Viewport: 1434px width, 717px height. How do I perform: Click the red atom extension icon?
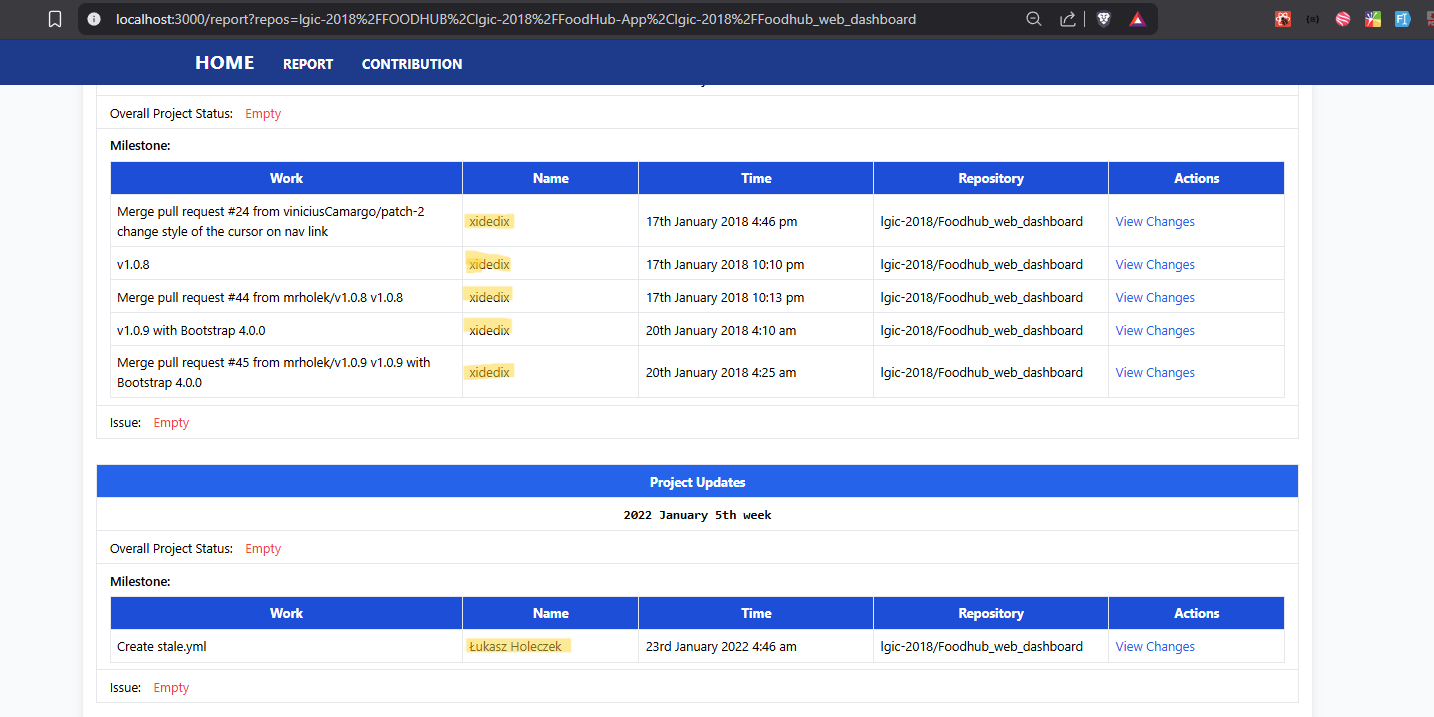click(1283, 19)
